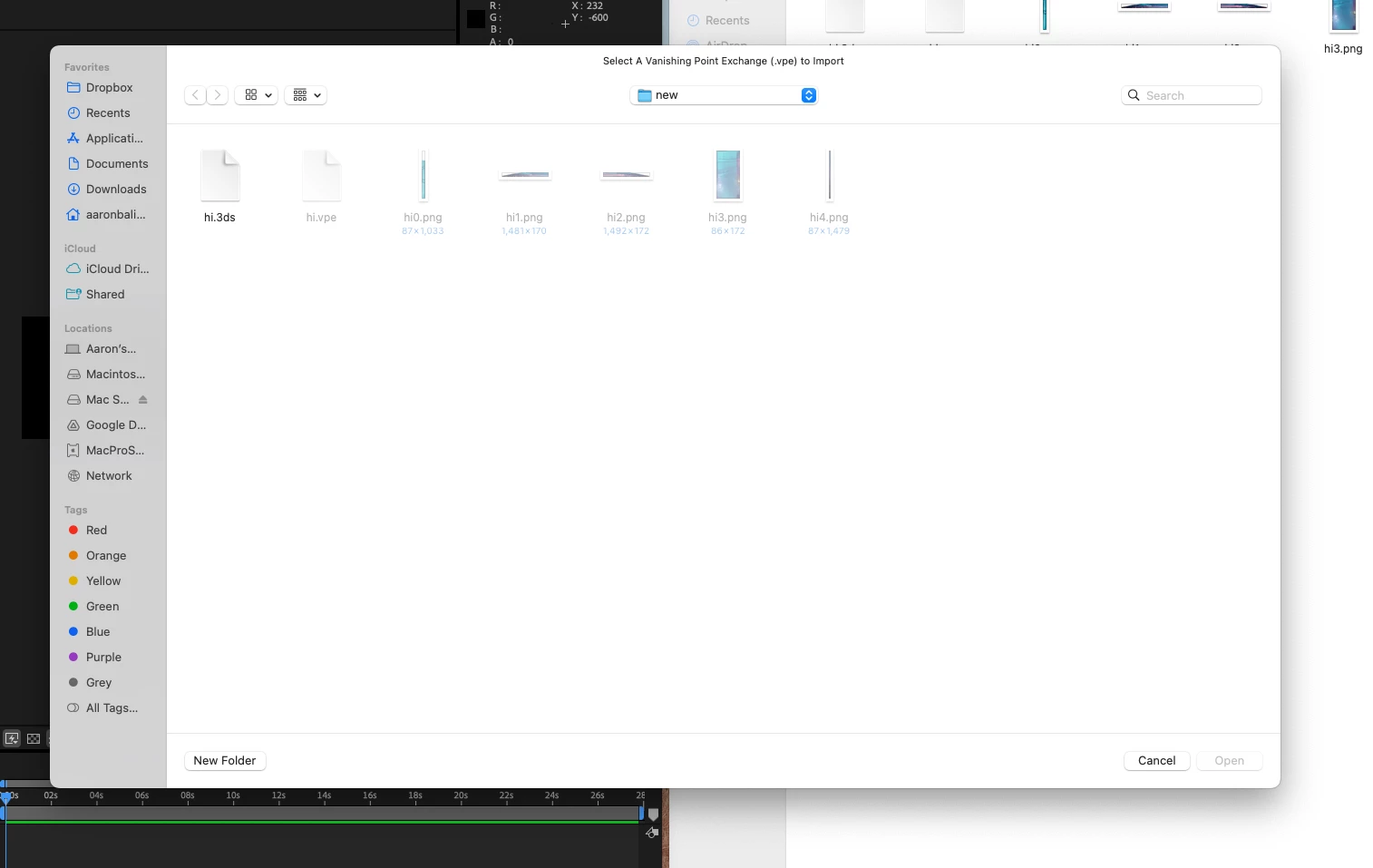Filter by the Yellow tag
The image size is (1373, 868).
click(94, 581)
